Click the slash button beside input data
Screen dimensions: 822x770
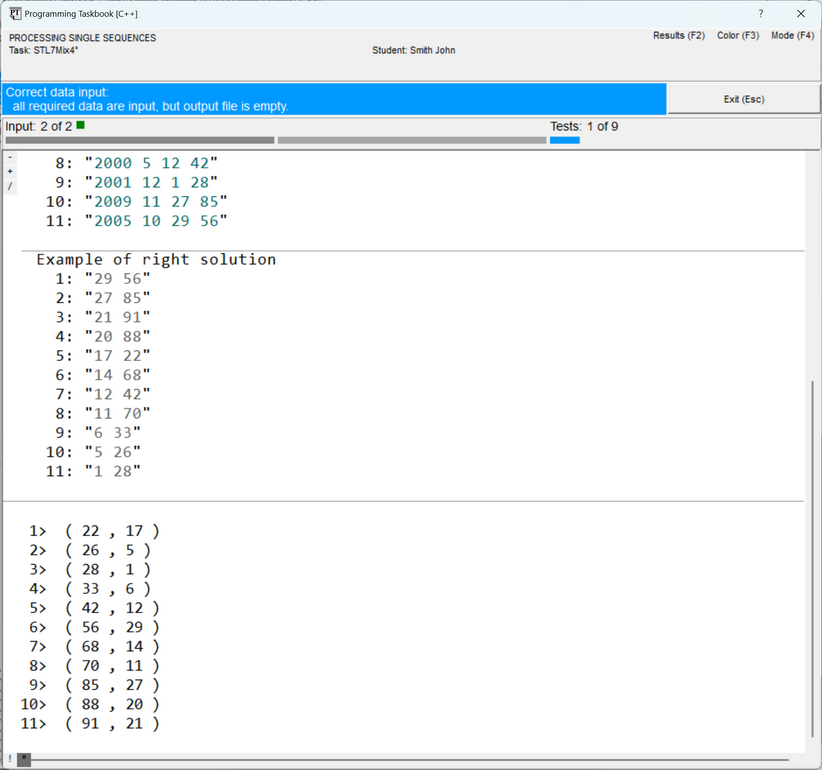[x=10, y=186]
